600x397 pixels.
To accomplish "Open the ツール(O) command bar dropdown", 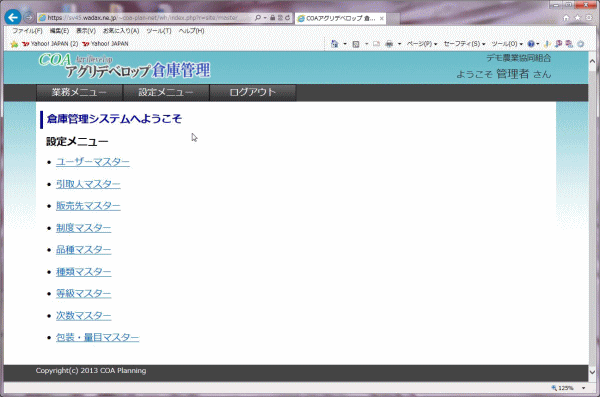I will [507, 44].
